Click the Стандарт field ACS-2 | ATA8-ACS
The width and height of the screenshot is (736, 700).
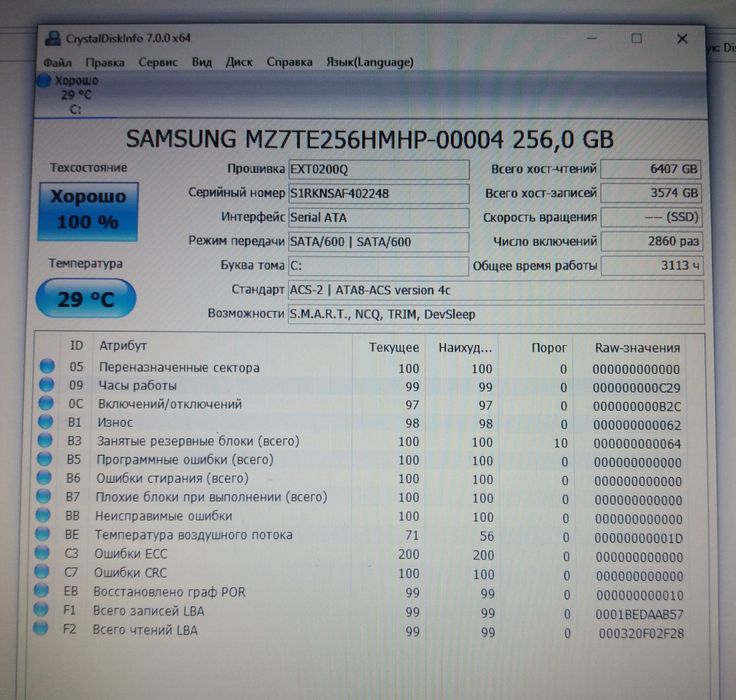click(496, 290)
